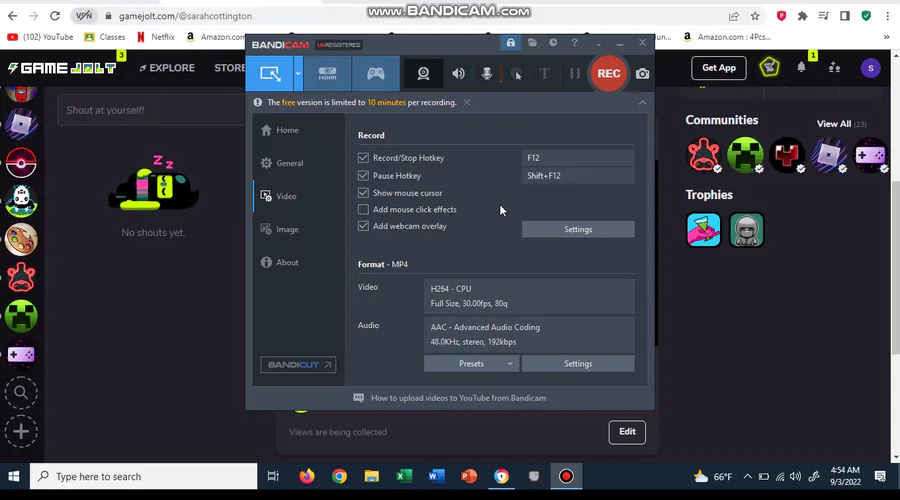Screen dimensions: 900x500
Task: Open How to upload videos to YouTube link
Action: [x=458, y=398]
